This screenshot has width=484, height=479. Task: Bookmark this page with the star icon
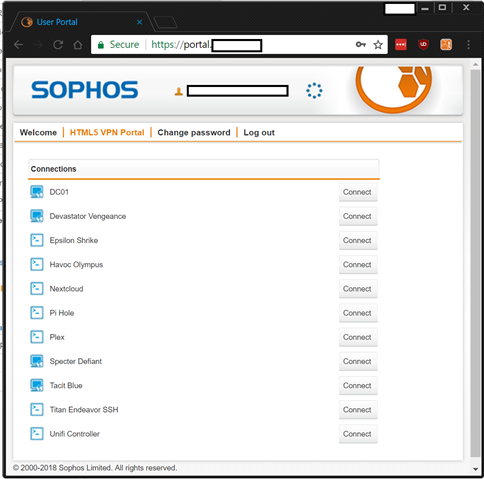coord(378,45)
